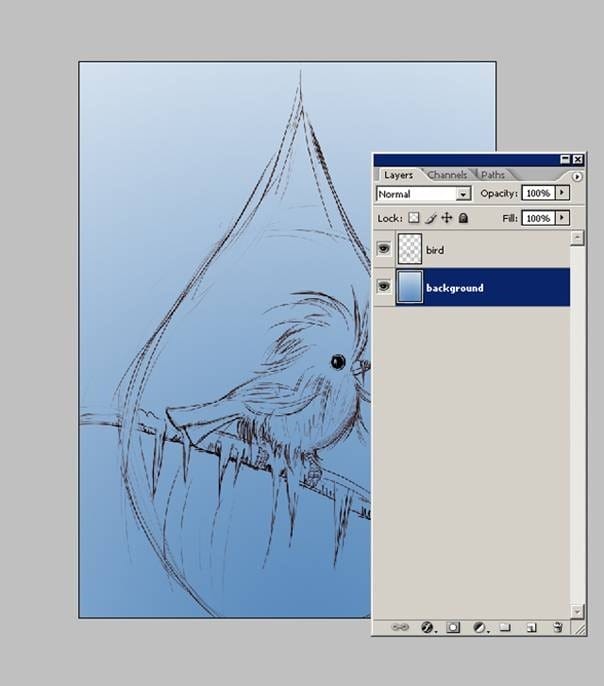Screen dimensions: 604x686
Task: Toggle lock all (padlock icon)
Action: pyautogui.click(x=463, y=217)
